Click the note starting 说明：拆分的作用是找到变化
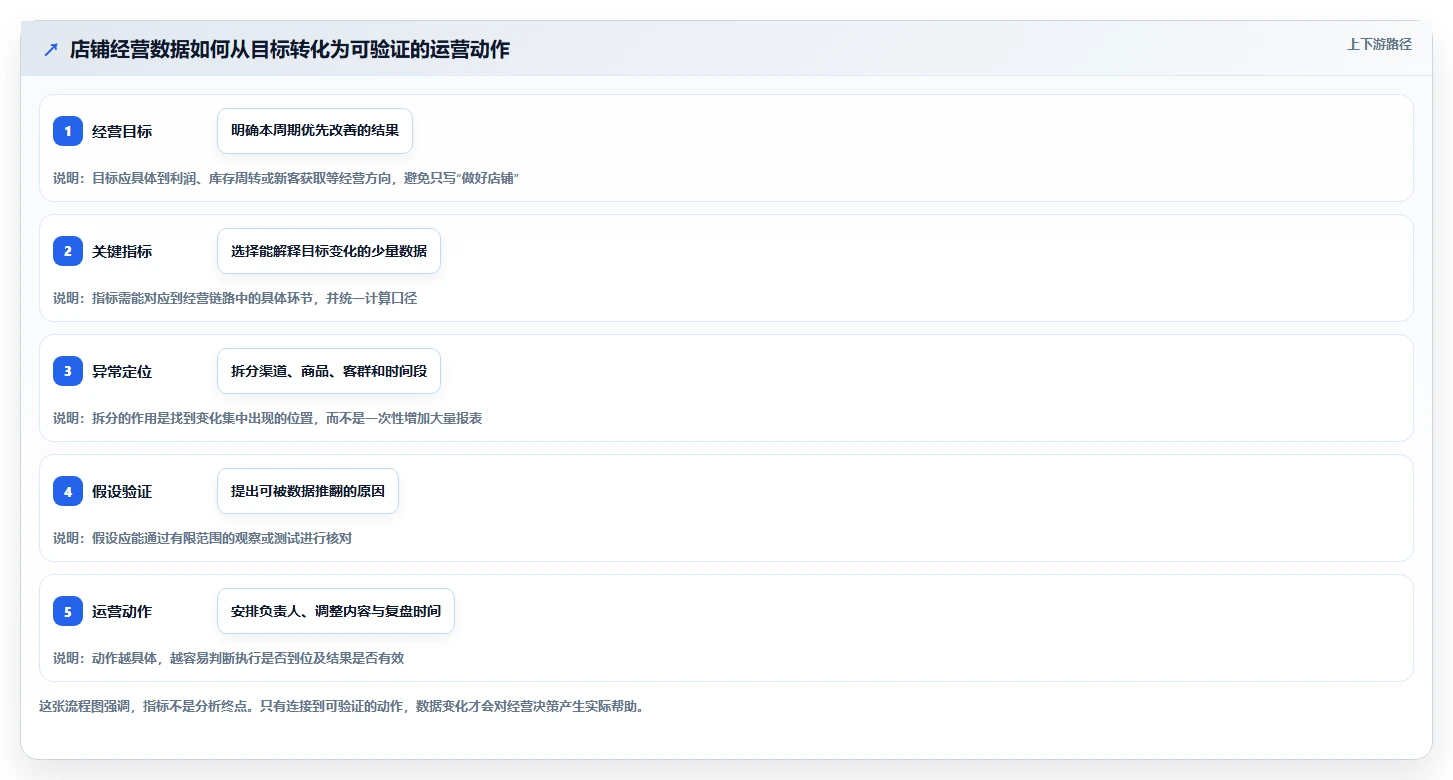 click(268, 418)
